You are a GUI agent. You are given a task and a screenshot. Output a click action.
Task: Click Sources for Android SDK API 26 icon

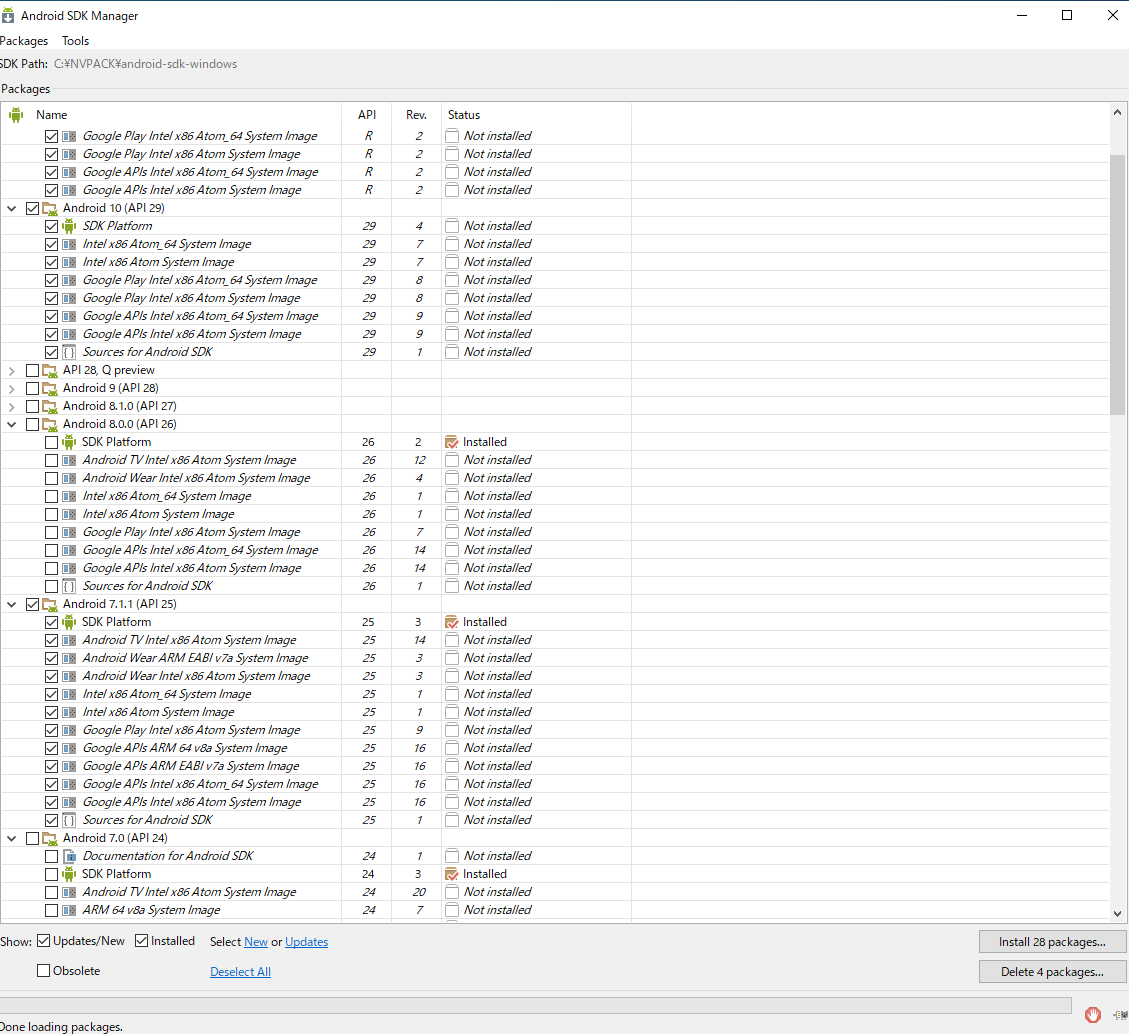click(69, 586)
